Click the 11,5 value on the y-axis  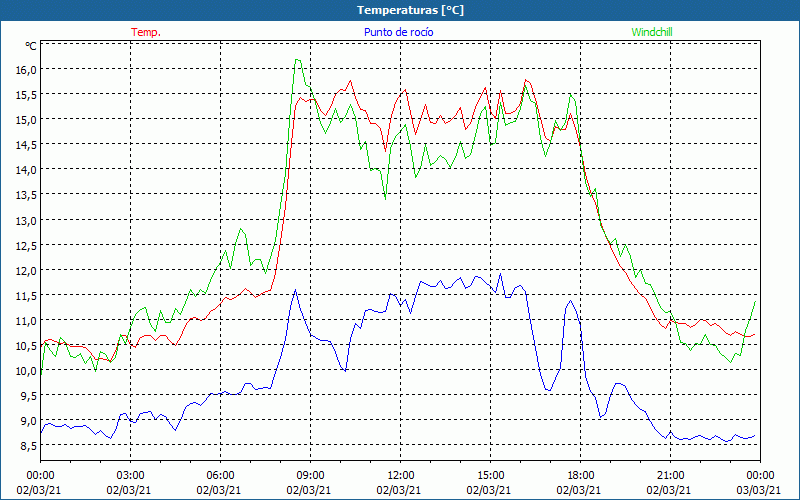(x=26, y=296)
